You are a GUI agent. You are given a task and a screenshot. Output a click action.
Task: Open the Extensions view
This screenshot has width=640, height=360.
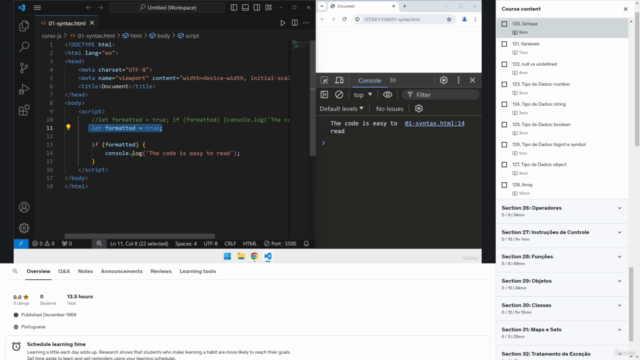pos(24,110)
